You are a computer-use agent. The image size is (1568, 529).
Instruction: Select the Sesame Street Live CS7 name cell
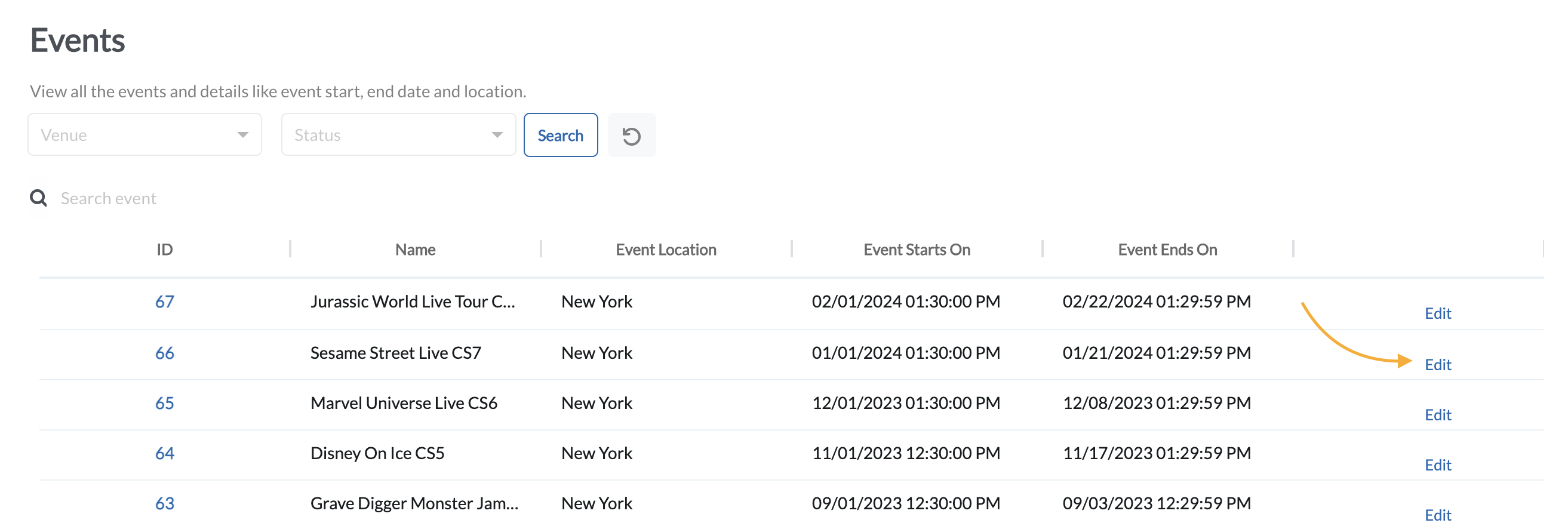396,352
